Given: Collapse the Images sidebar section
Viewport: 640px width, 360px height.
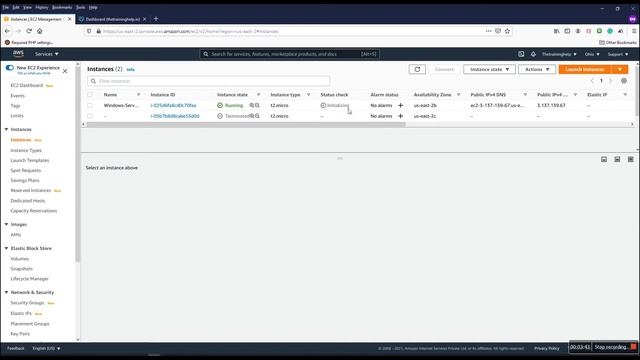Looking at the screenshot, I should pos(6,224).
